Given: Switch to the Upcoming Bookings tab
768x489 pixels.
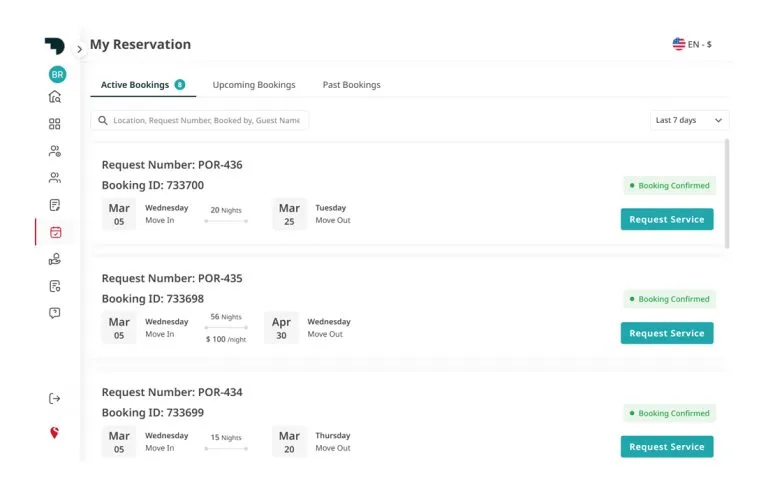Looking at the screenshot, I should (254, 85).
